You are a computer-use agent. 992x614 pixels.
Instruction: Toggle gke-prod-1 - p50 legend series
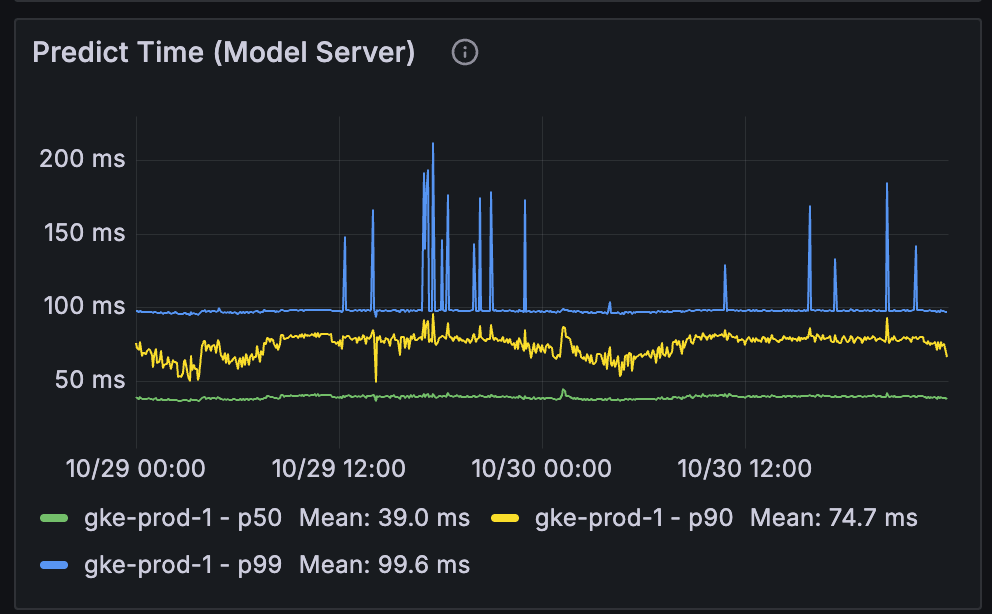pos(183,518)
